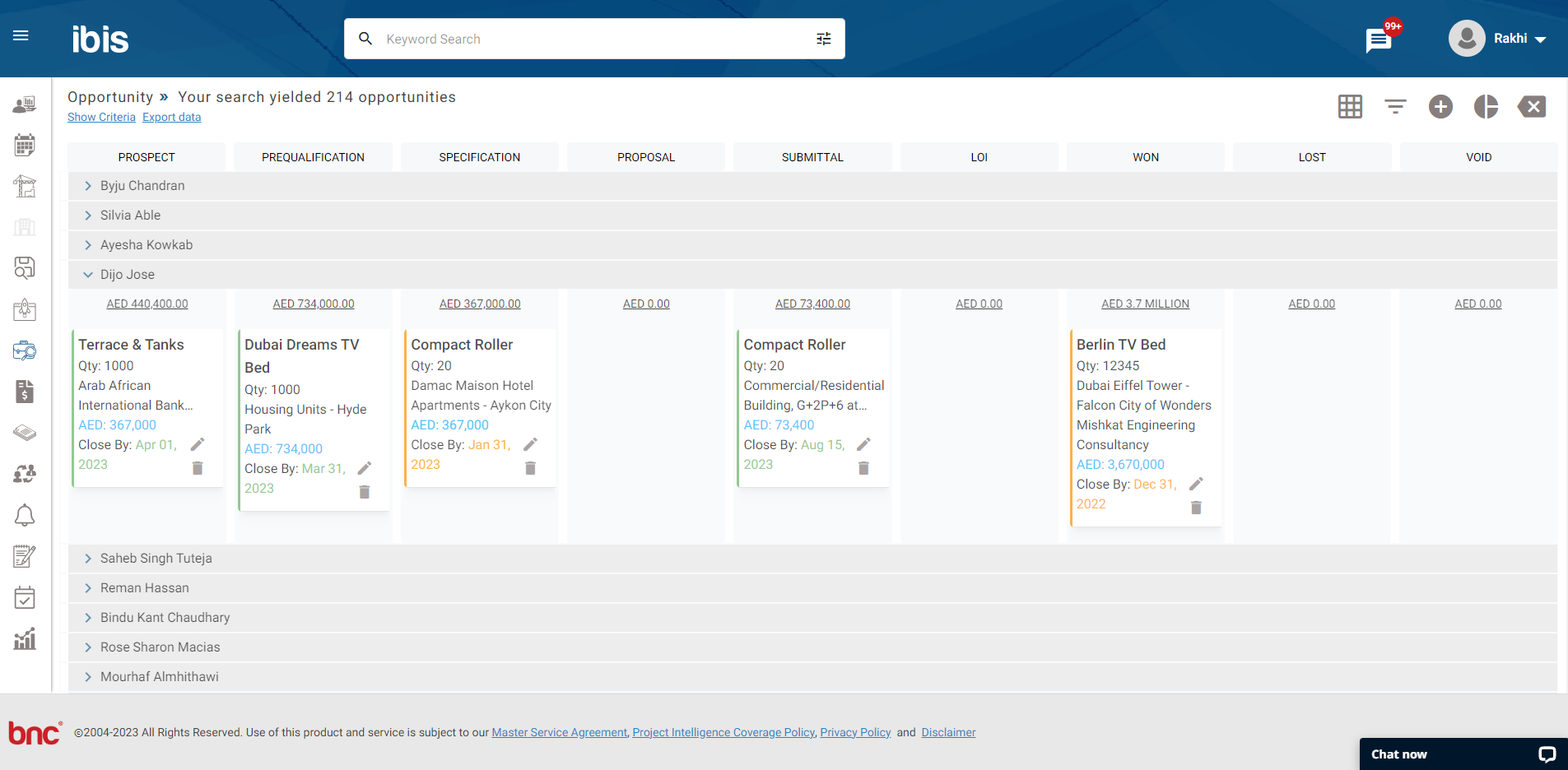Open the Master Service Agreement link
Screen dimensions: 1568x770
[x=559, y=731]
